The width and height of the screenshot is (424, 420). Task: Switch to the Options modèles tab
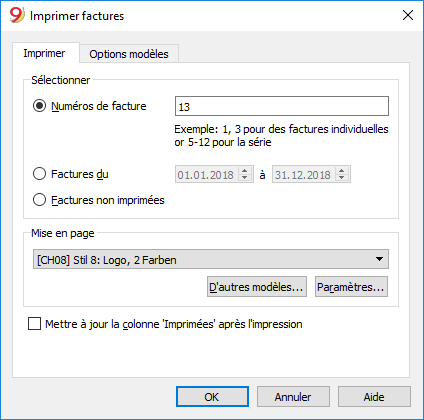point(129,54)
